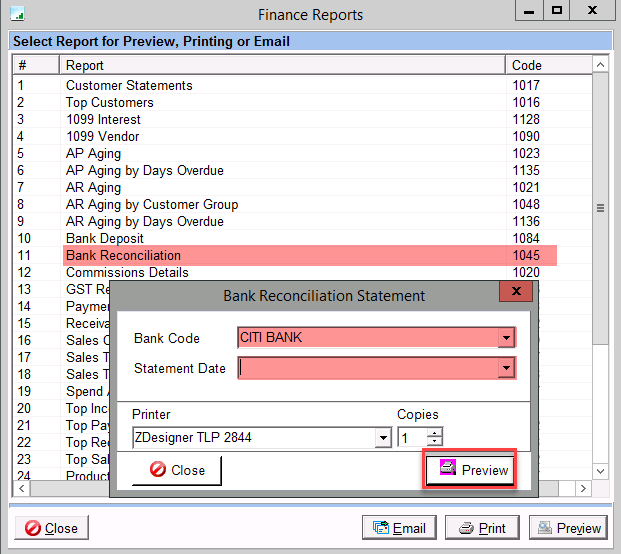Click the Finance Reports app icon in title bar

(17, 14)
